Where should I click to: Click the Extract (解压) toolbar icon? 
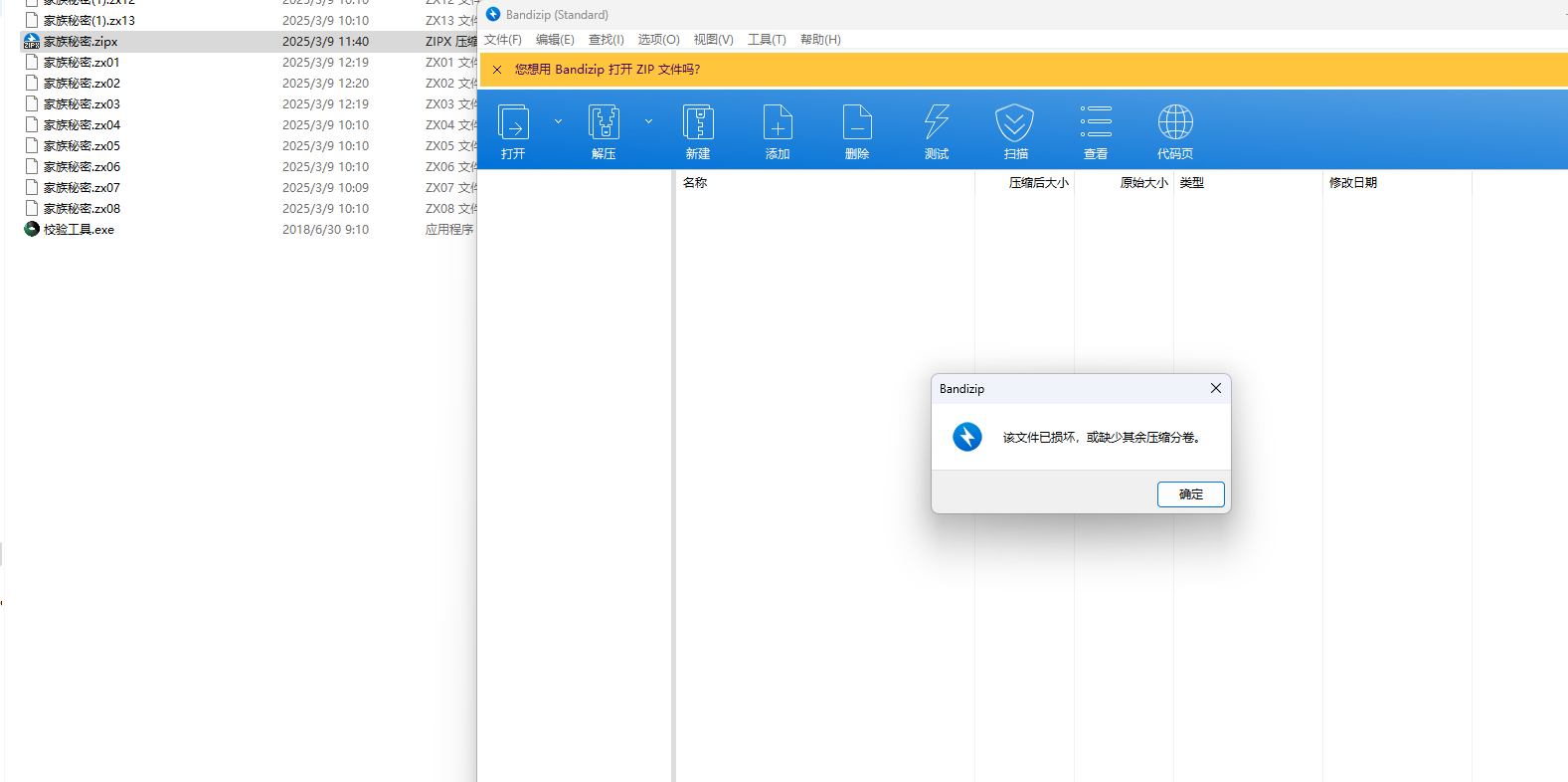pos(604,123)
